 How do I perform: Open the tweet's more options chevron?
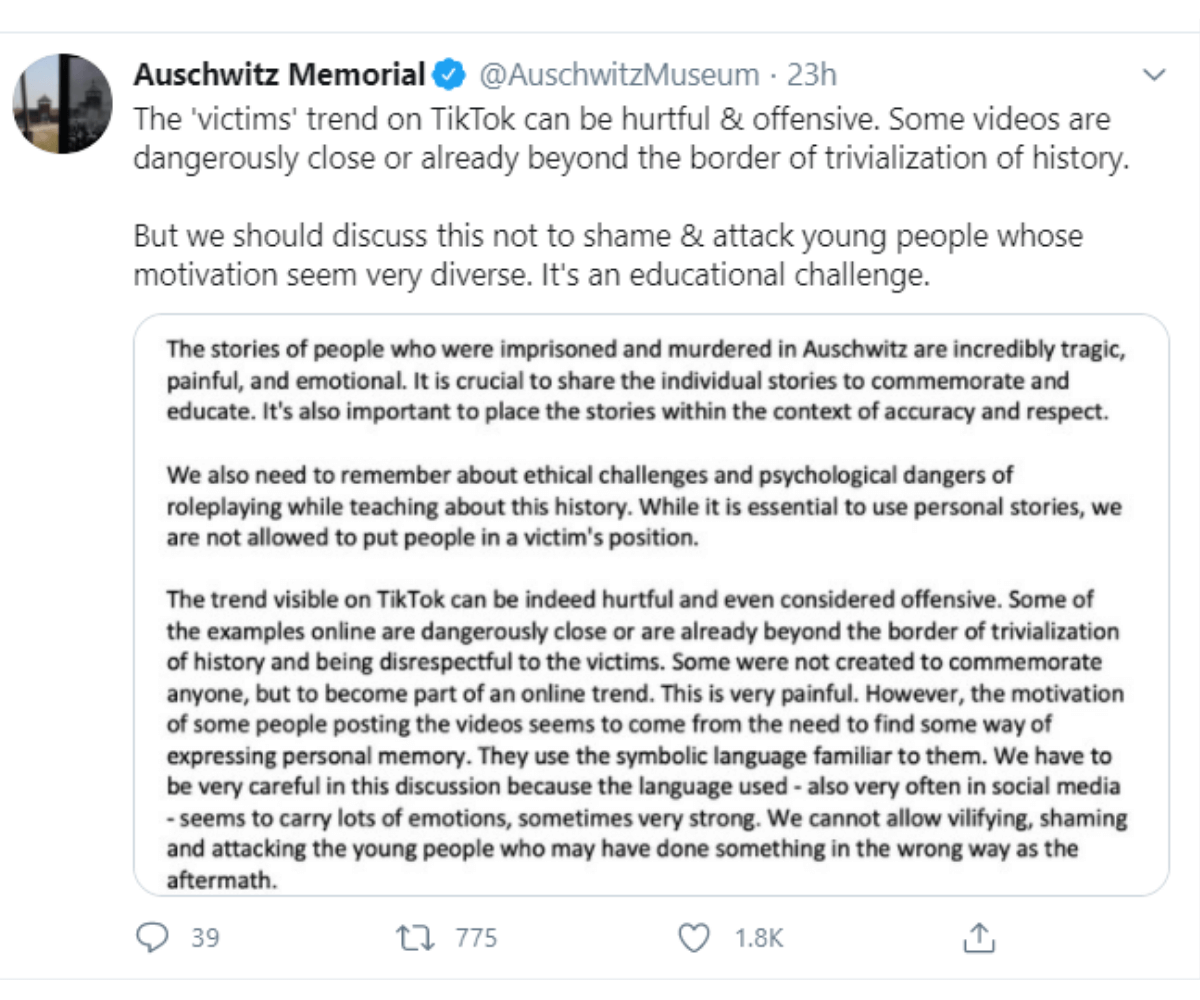[x=1154, y=75]
